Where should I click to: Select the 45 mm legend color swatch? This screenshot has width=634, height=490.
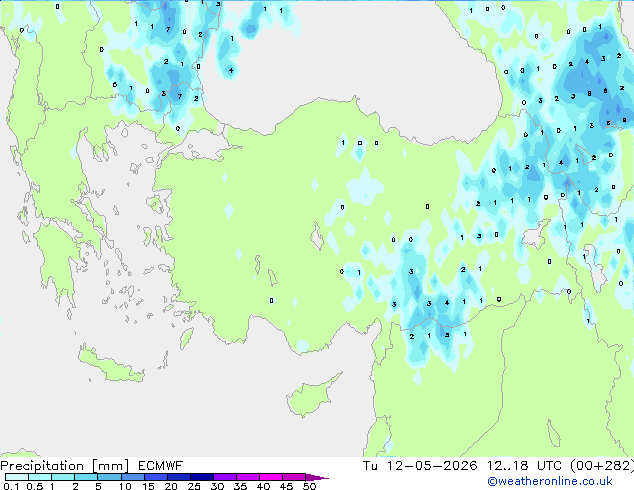294,477
